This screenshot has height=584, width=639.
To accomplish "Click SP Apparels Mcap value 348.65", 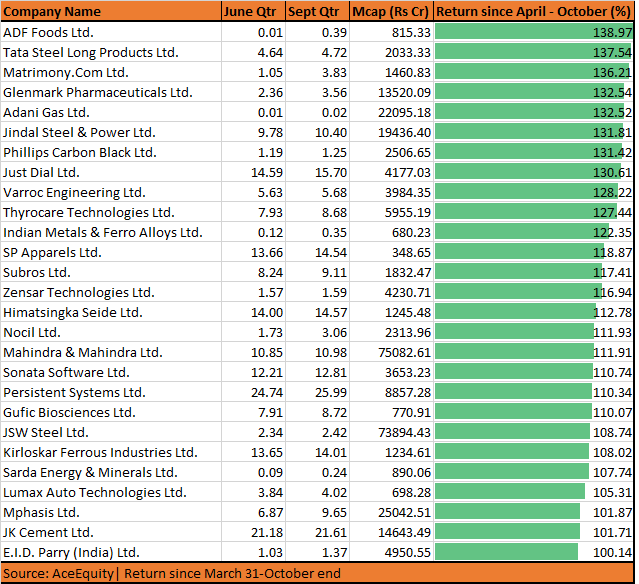I will tap(411, 252).
